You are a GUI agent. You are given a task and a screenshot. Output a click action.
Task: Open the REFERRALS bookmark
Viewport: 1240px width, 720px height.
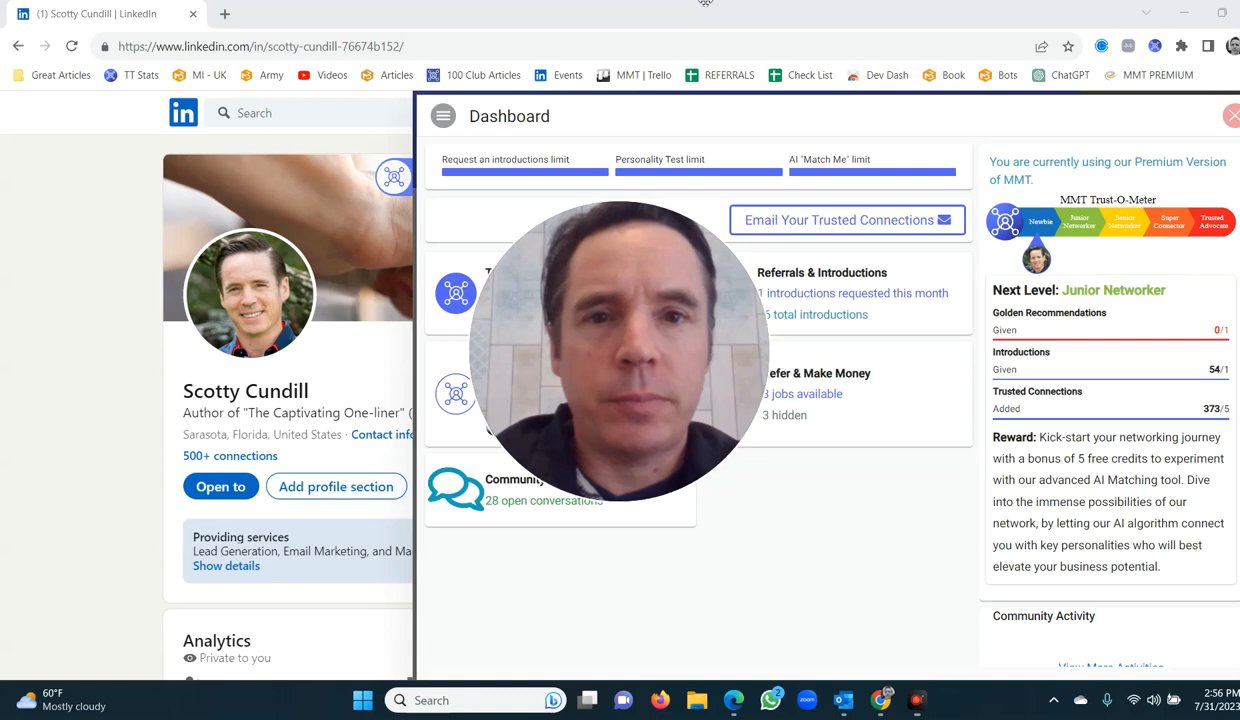(720, 75)
